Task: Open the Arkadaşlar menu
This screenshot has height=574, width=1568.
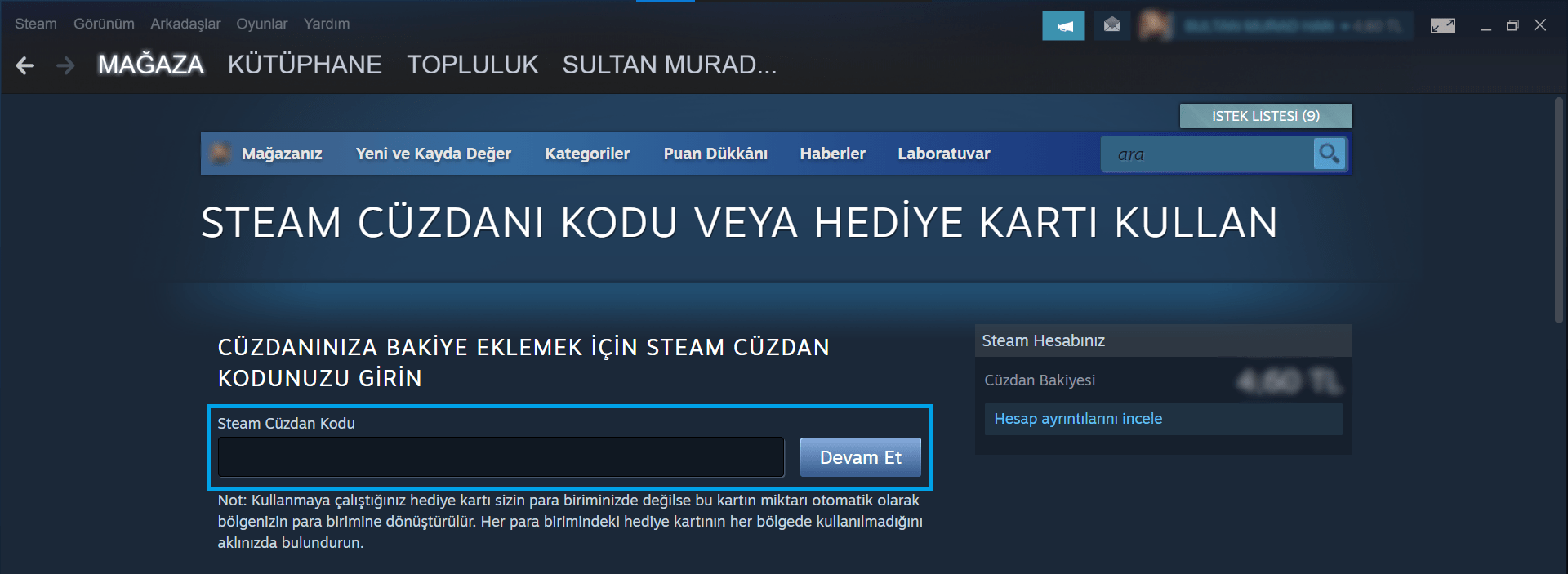Action: (185, 24)
